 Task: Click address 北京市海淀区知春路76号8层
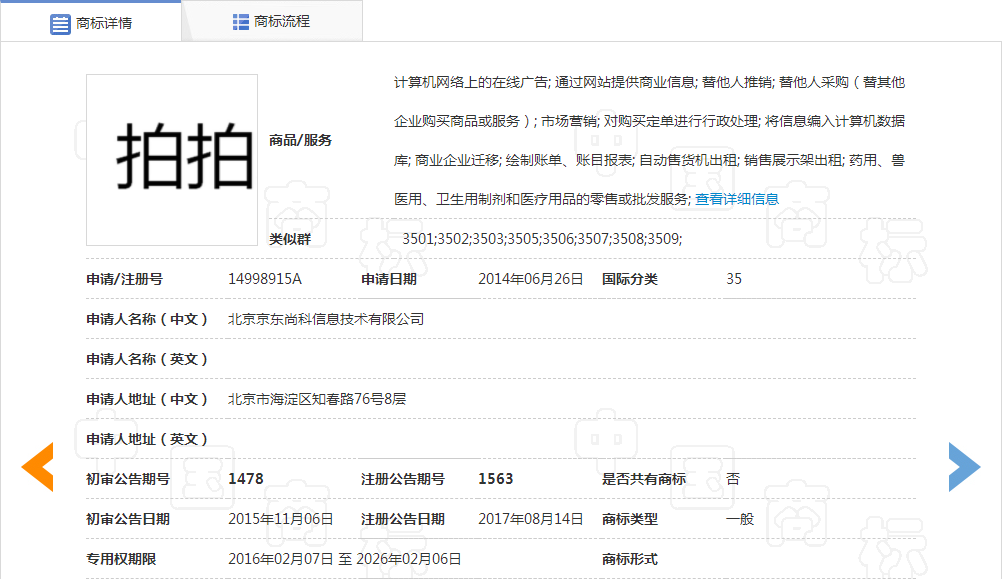tap(317, 399)
